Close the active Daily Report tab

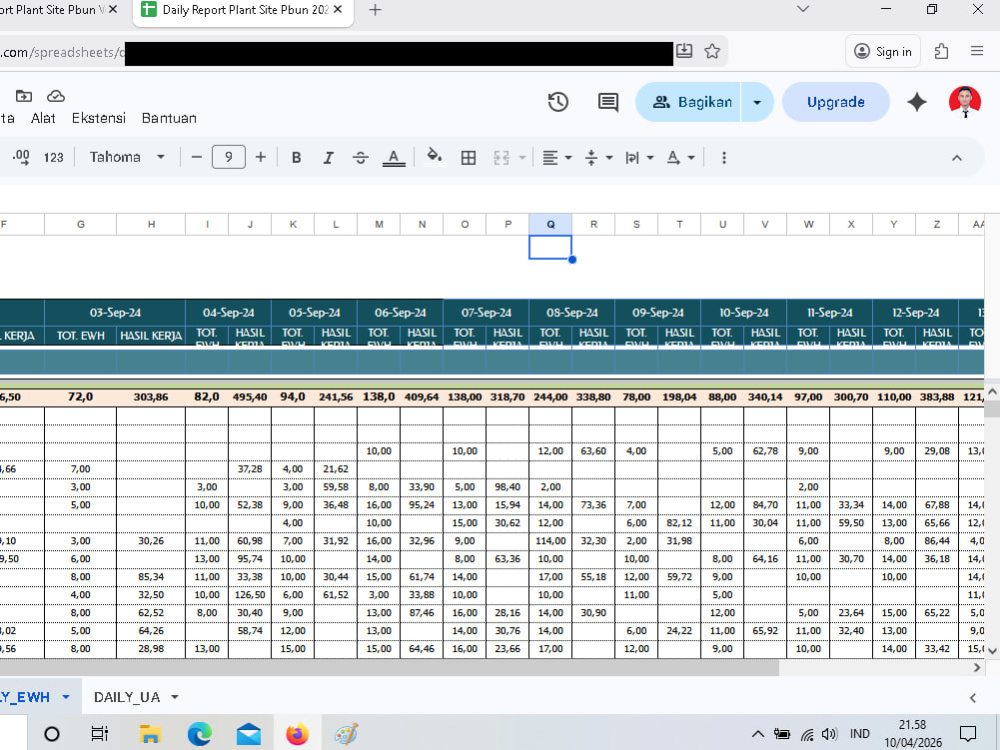click(338, 10)
